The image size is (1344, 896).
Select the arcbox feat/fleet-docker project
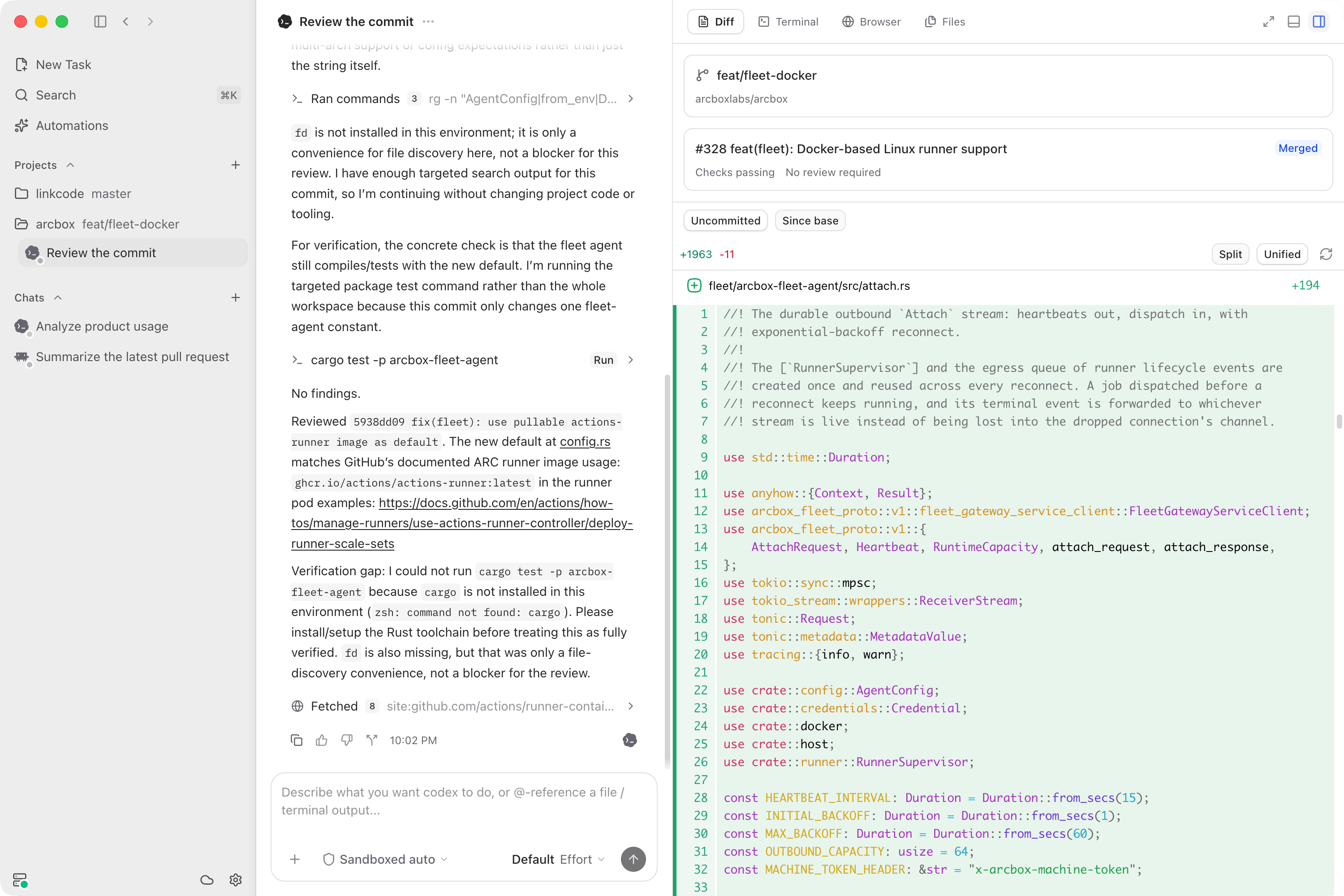[x=127, y=224]
